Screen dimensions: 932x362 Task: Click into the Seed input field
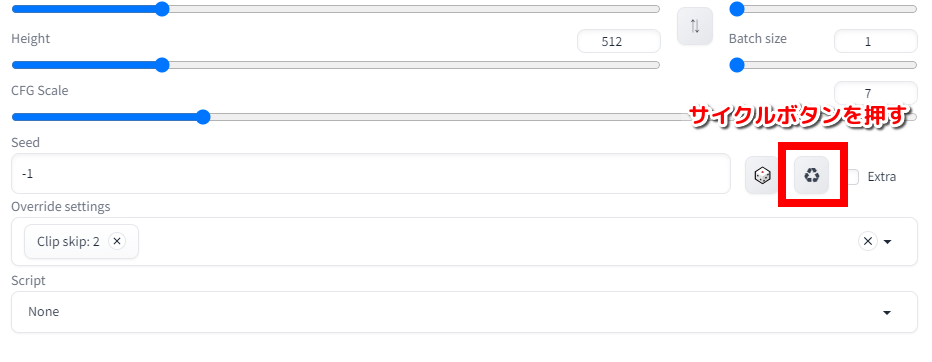[x=371, y=174]
